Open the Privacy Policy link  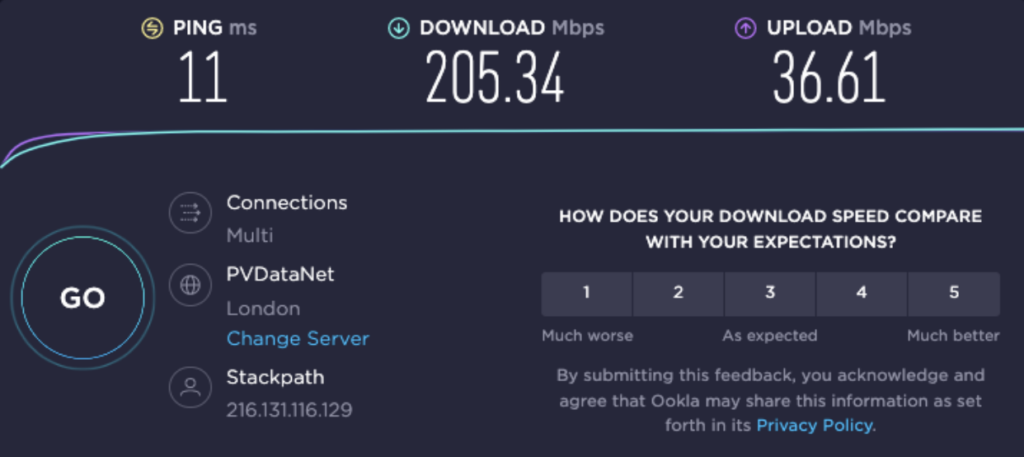click(814, 426)
